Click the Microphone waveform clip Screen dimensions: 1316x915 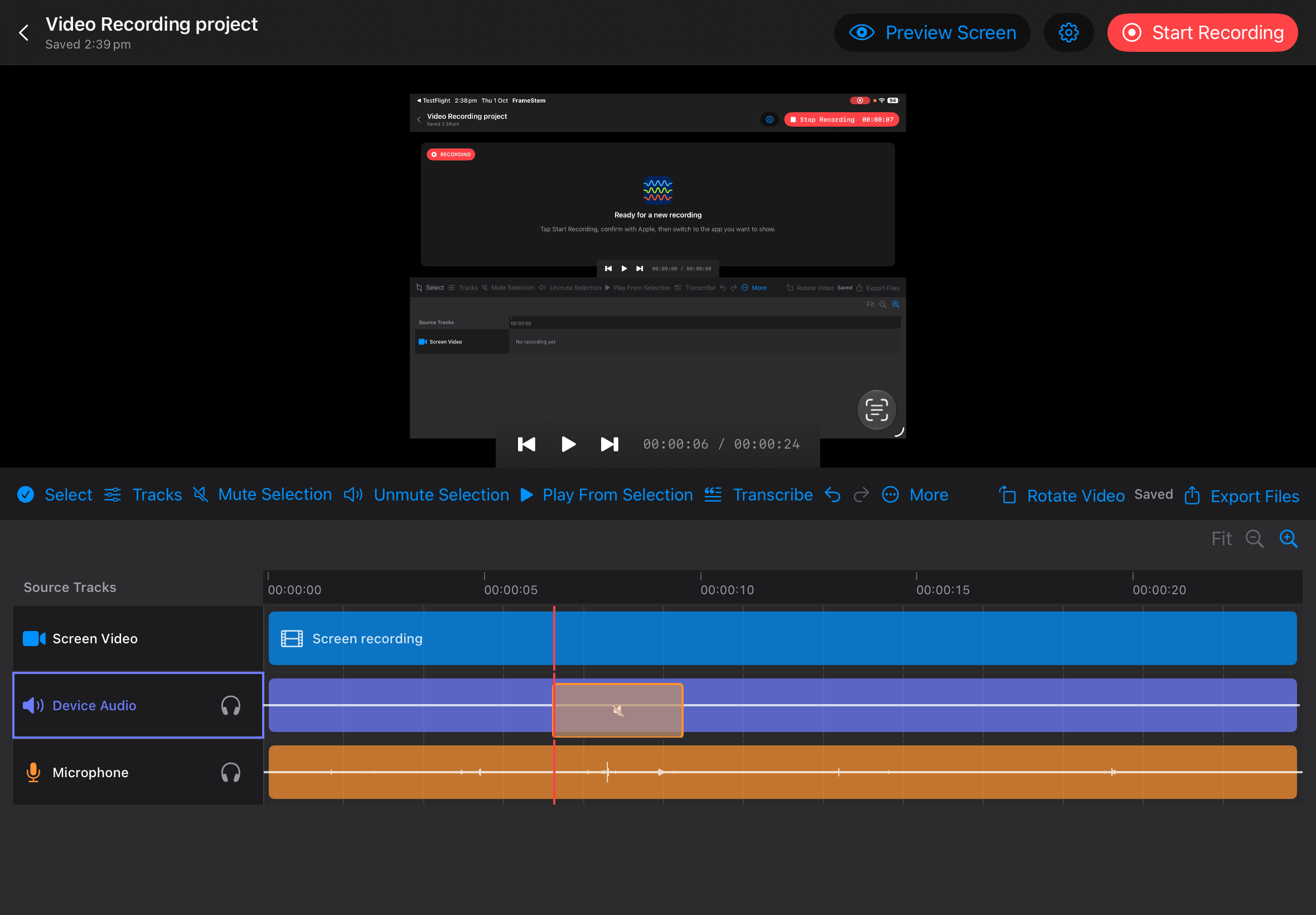[x=782, y=772]
